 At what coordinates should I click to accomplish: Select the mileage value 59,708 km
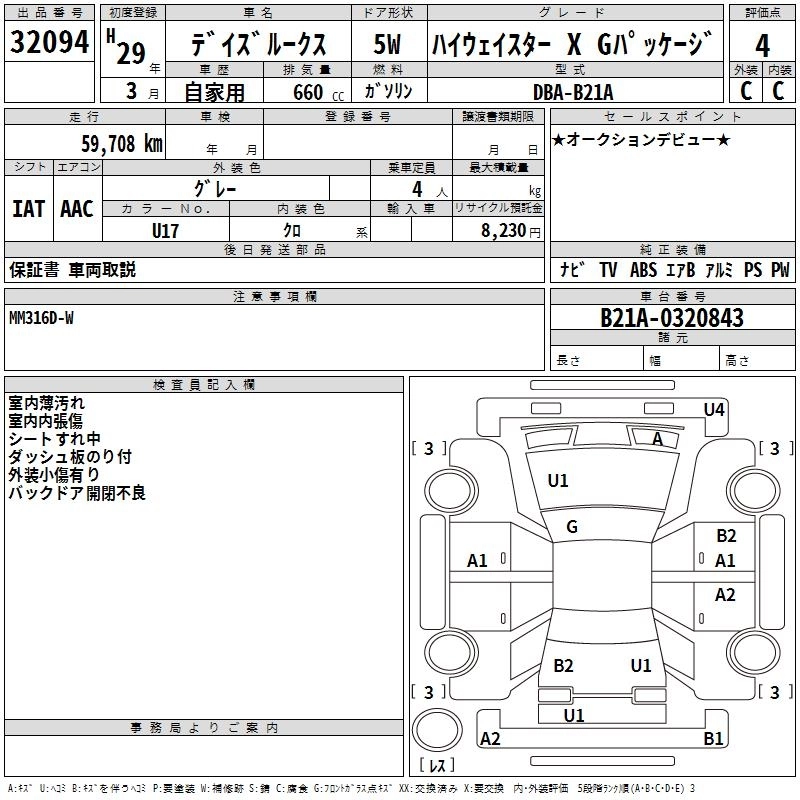pos(121,144)
